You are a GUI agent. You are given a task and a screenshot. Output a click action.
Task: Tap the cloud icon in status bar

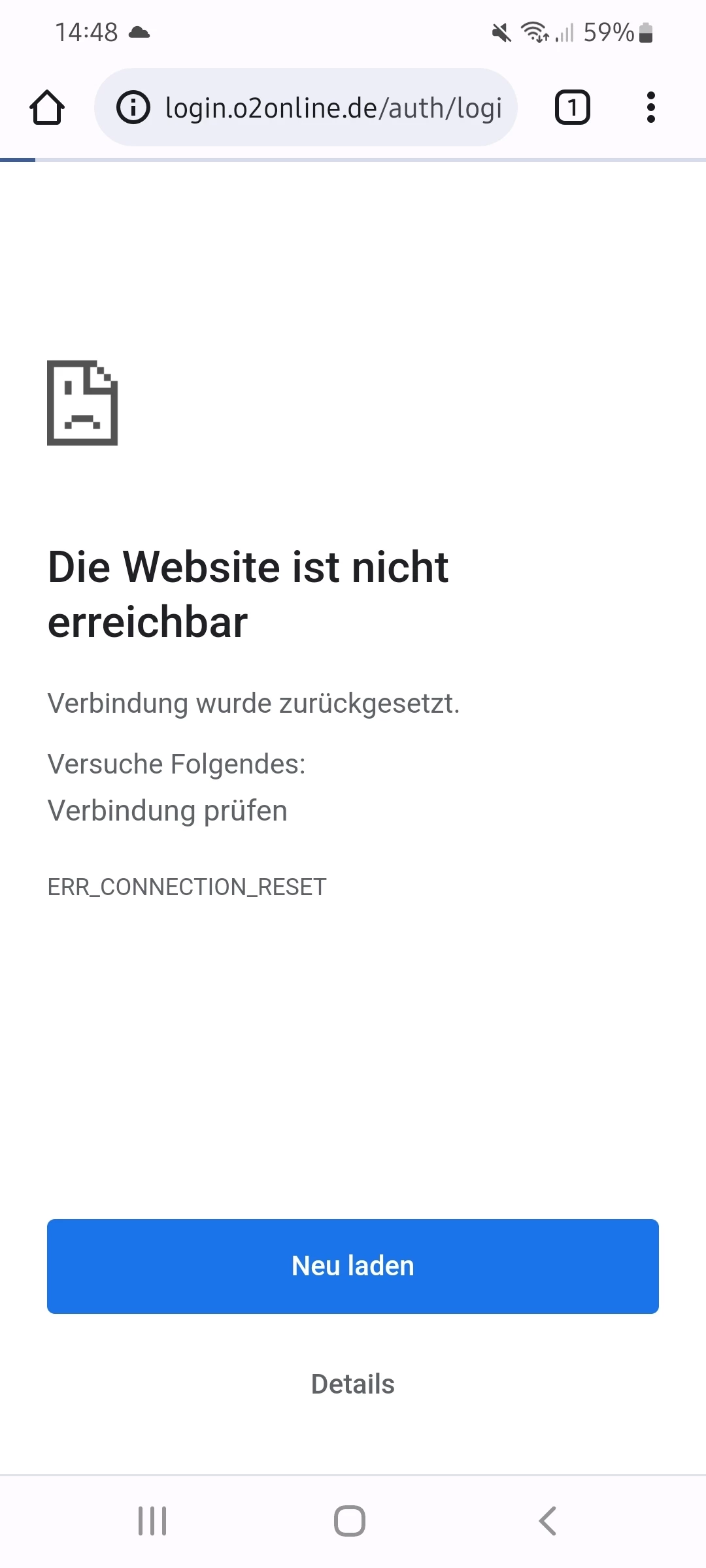[139, 32]
